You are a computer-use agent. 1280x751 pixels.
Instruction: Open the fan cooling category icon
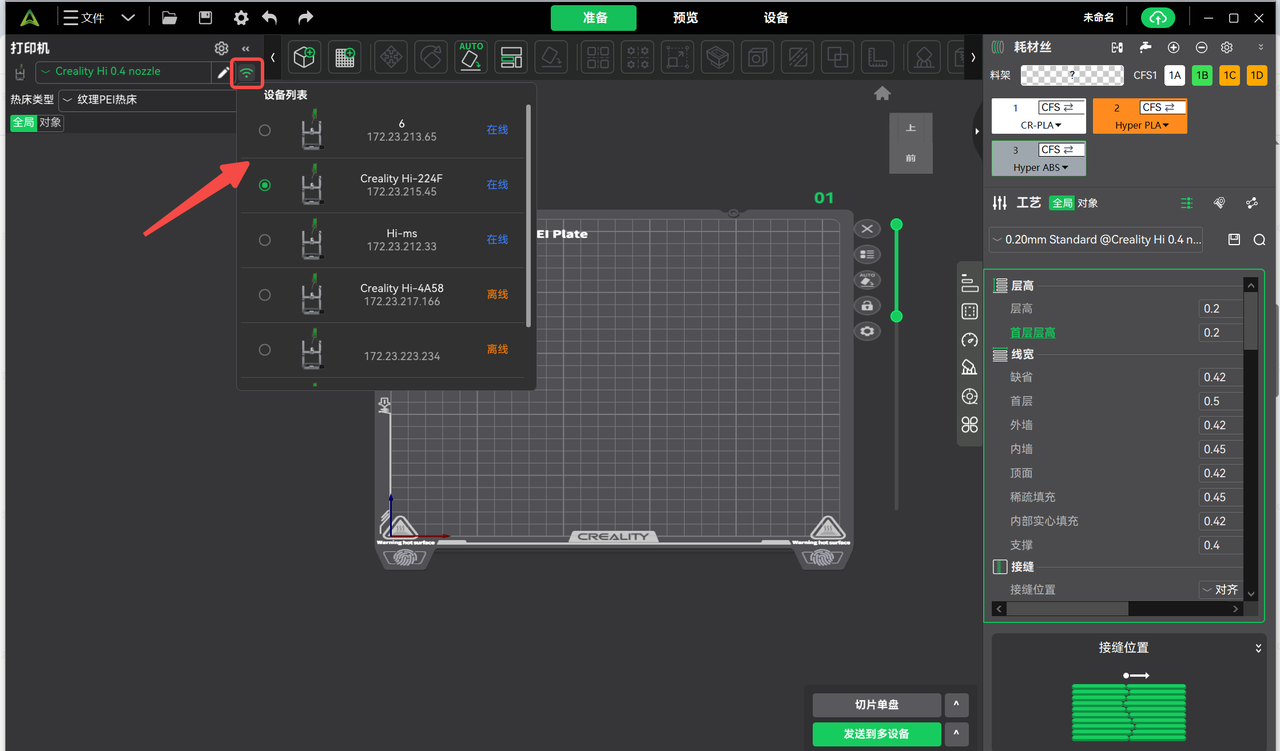tap(969, 424)
